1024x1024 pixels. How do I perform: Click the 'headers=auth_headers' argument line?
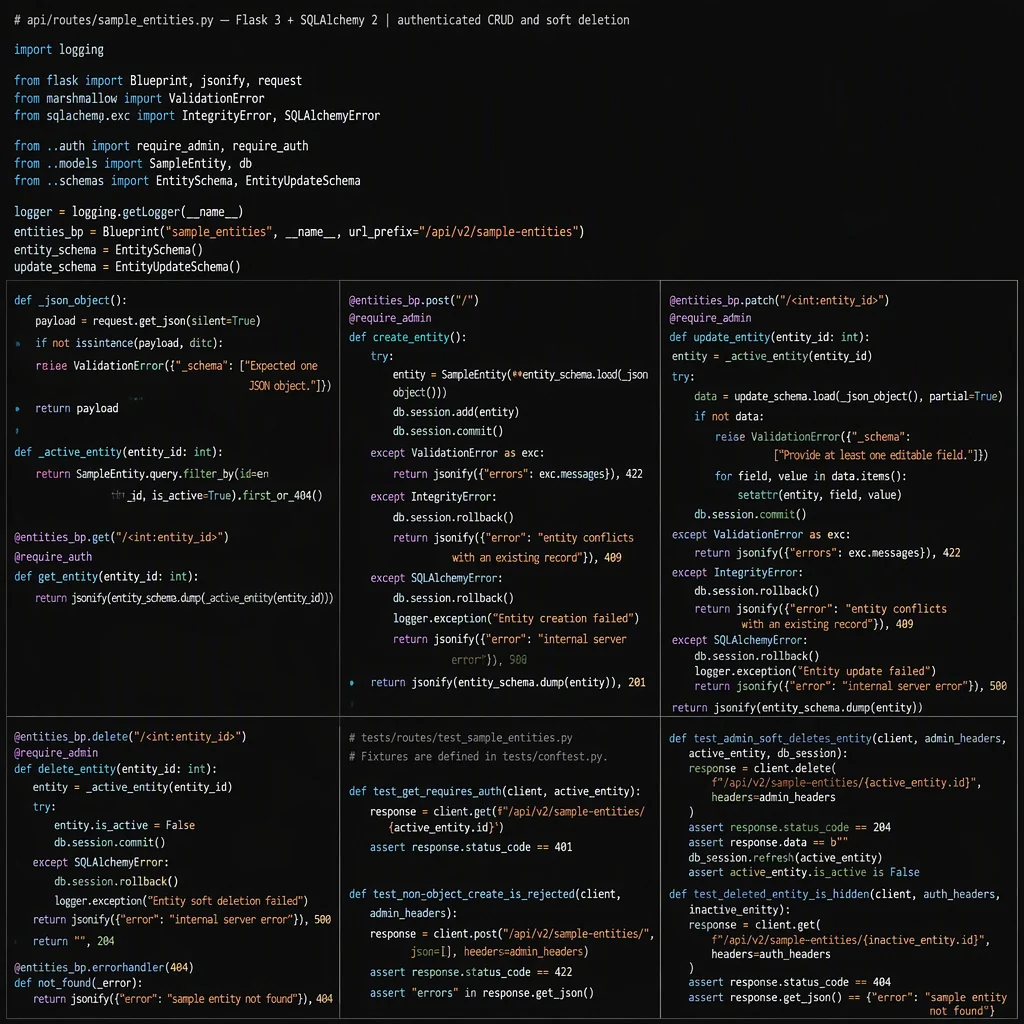(771, 954)
